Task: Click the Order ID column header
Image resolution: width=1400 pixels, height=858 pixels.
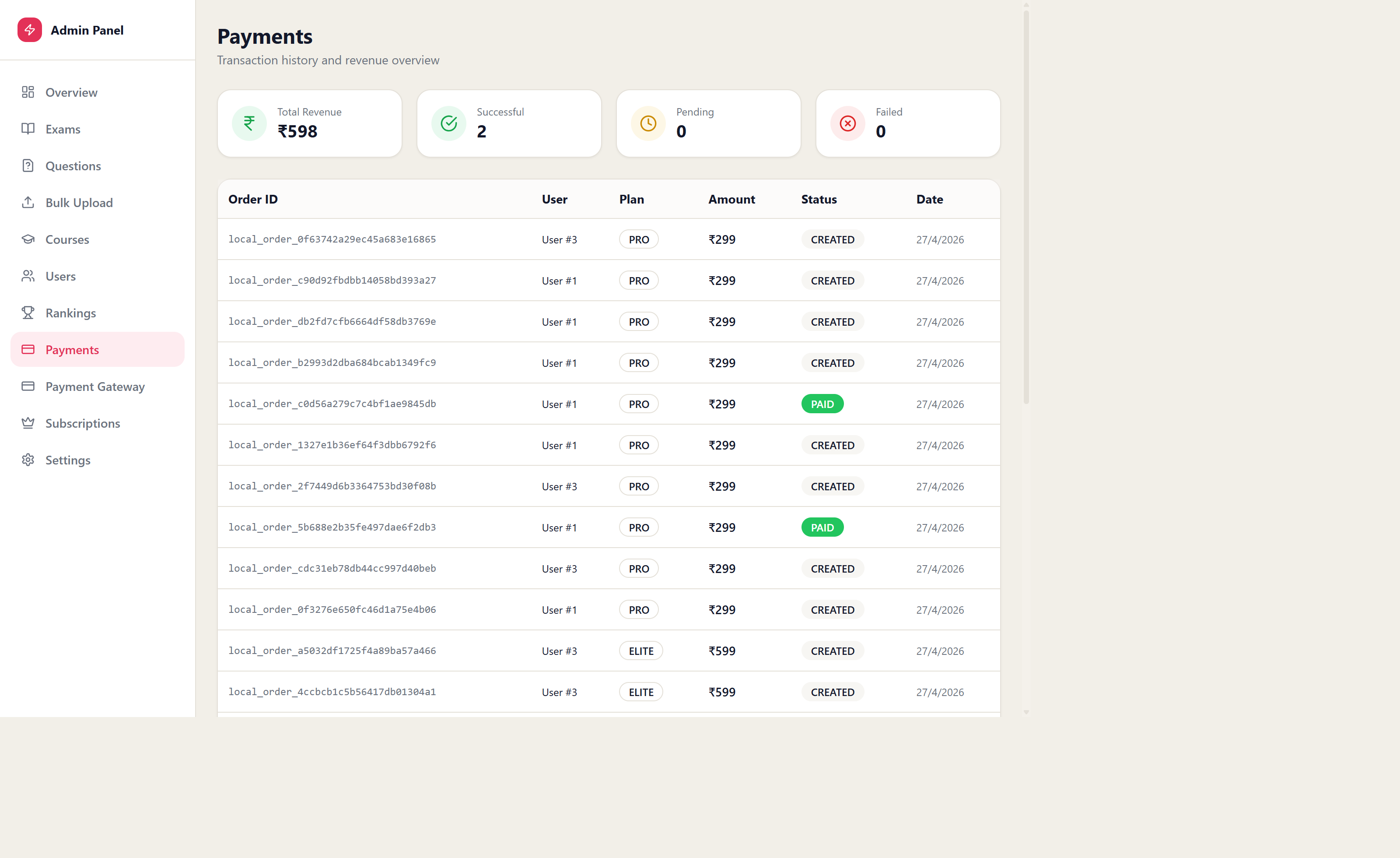Action: 253,199
